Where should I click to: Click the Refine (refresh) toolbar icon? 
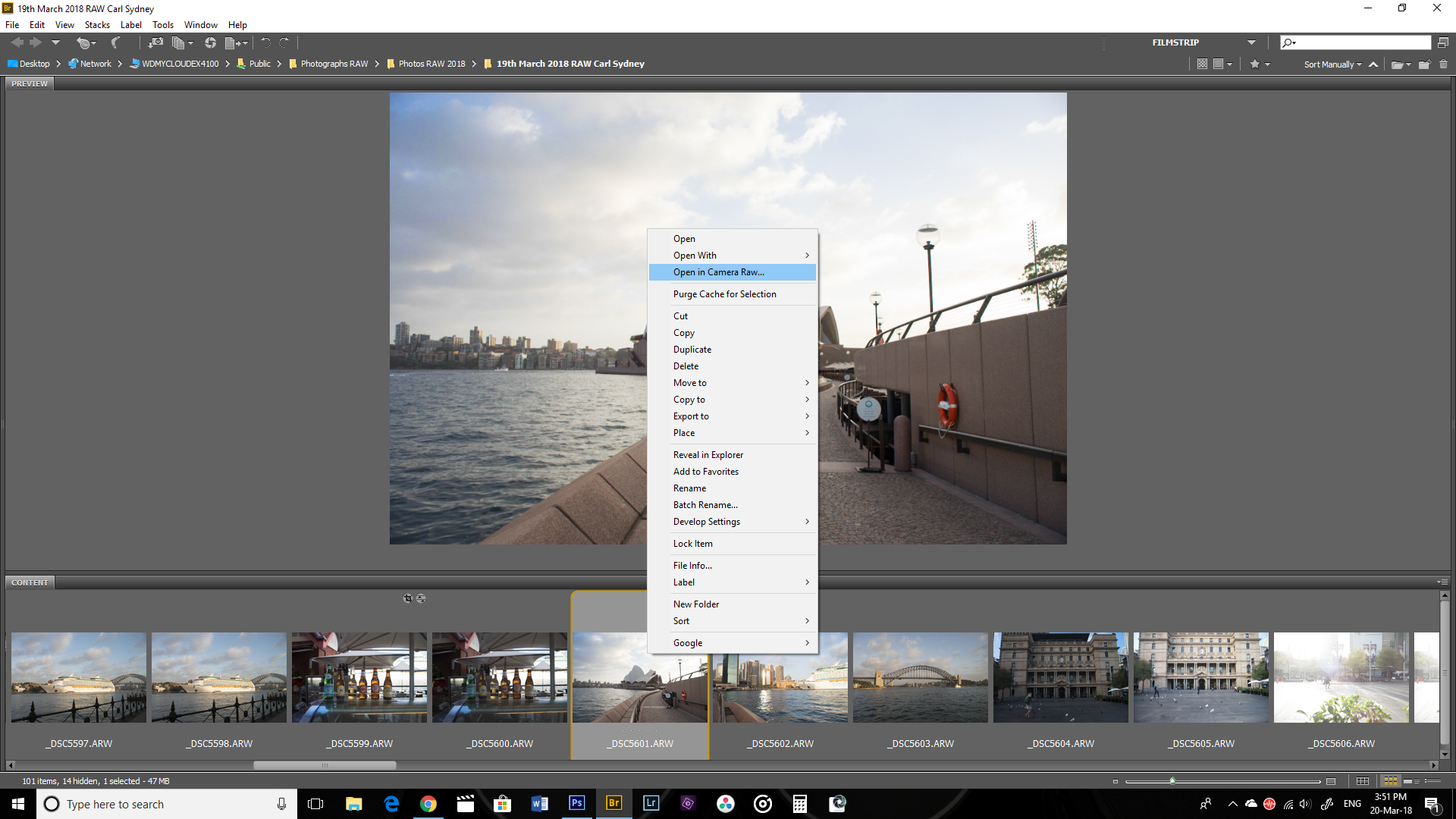(x=210, y=42)
